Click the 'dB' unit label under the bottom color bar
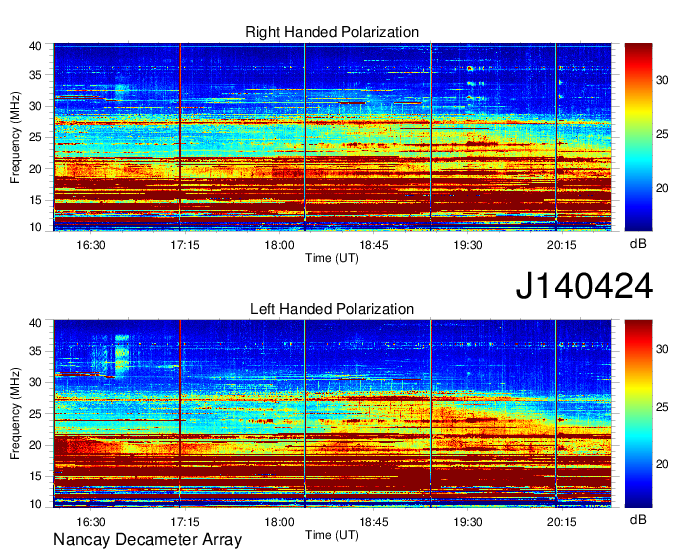680x552 pixels. tap(638, 519)
